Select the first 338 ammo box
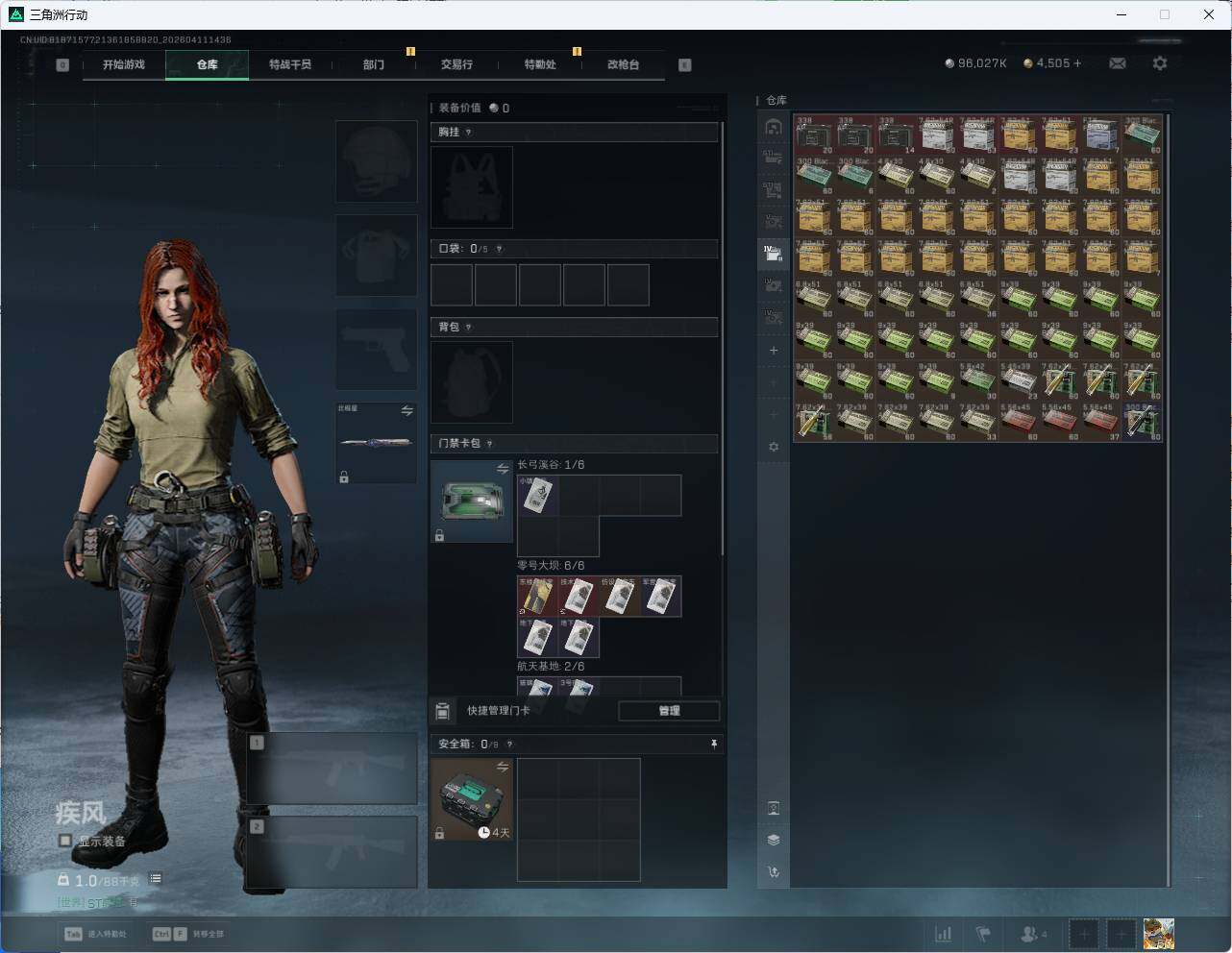The image size is (1232, 953). coord(814,135)
